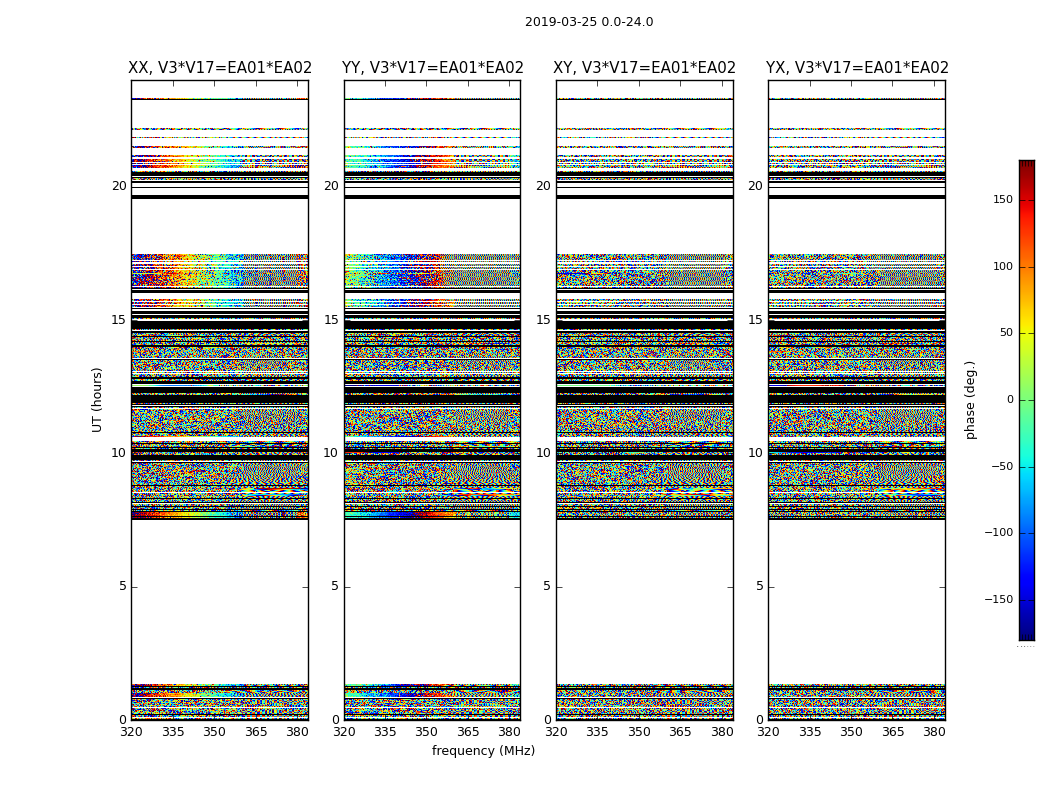Click the YX, V3*V17=EA01*EA02 panel title
Image resolution: width=1050 pixels, height=800 pixels.
tap(857, 68)
